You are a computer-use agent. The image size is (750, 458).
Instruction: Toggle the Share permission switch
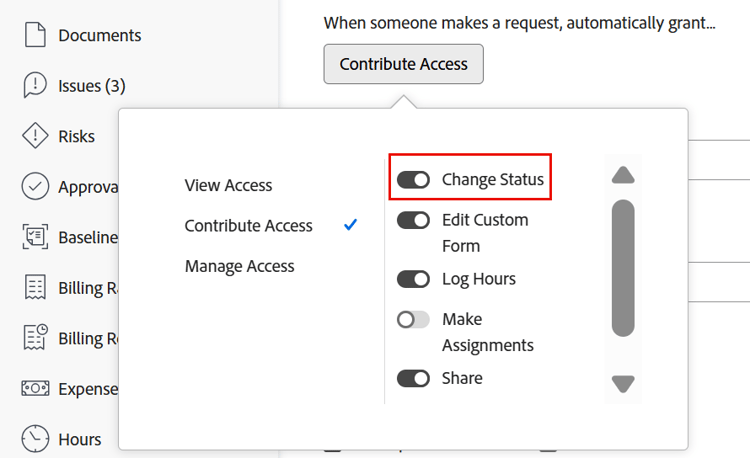(x=413, y=378)
